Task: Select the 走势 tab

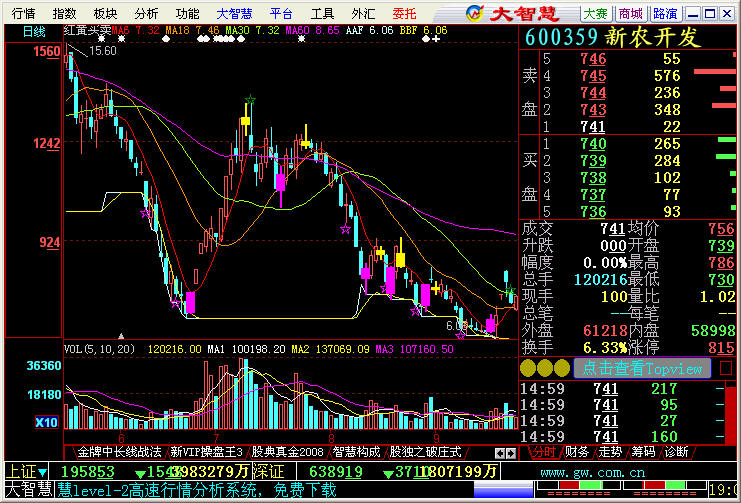Action: coord(610,452)
